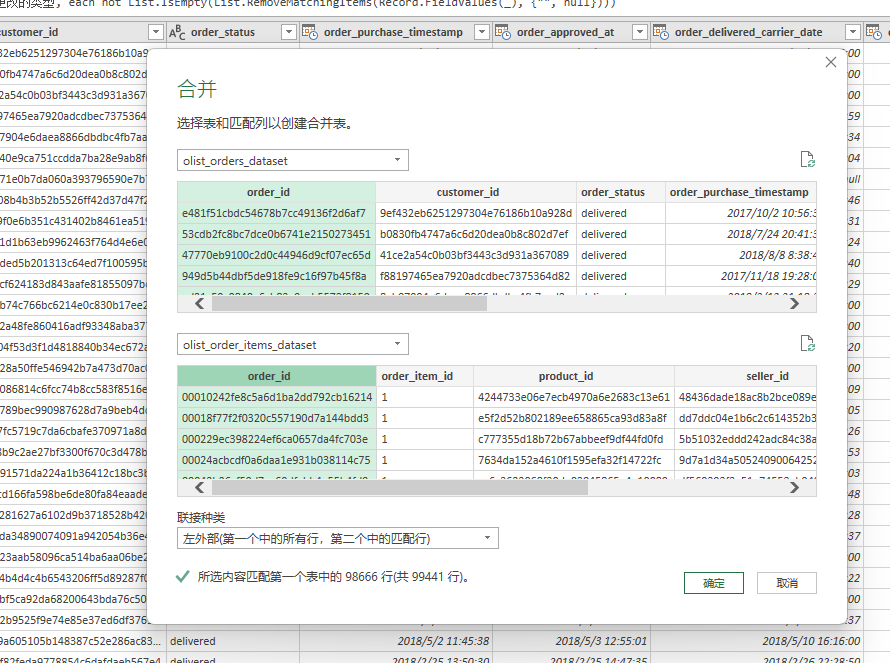Open the olist_order_items_dataset table dropdown
The image size is (890, 663).
(x=293, y=345)
